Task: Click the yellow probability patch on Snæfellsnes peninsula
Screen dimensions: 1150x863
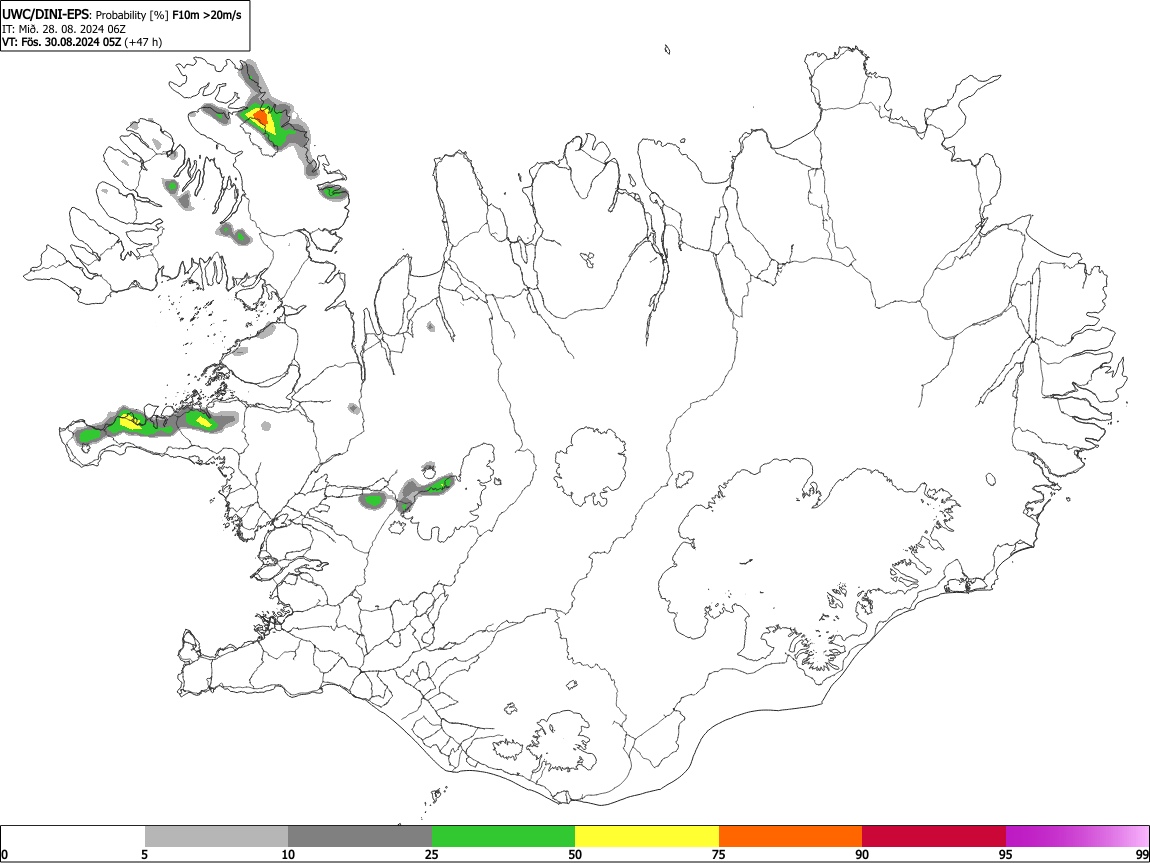Action: pyautogui.click(x=131, y=422)
